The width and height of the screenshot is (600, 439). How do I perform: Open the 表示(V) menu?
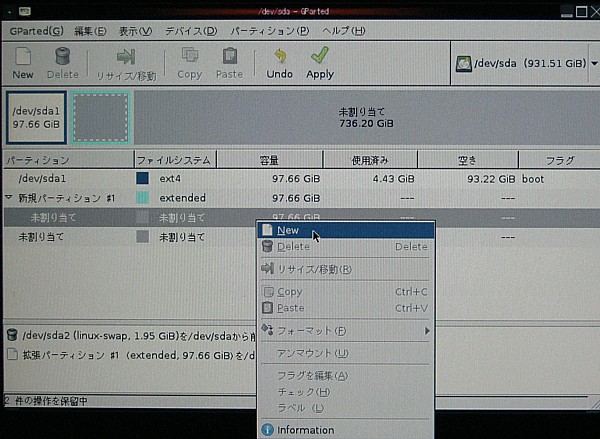pos(135,31)
